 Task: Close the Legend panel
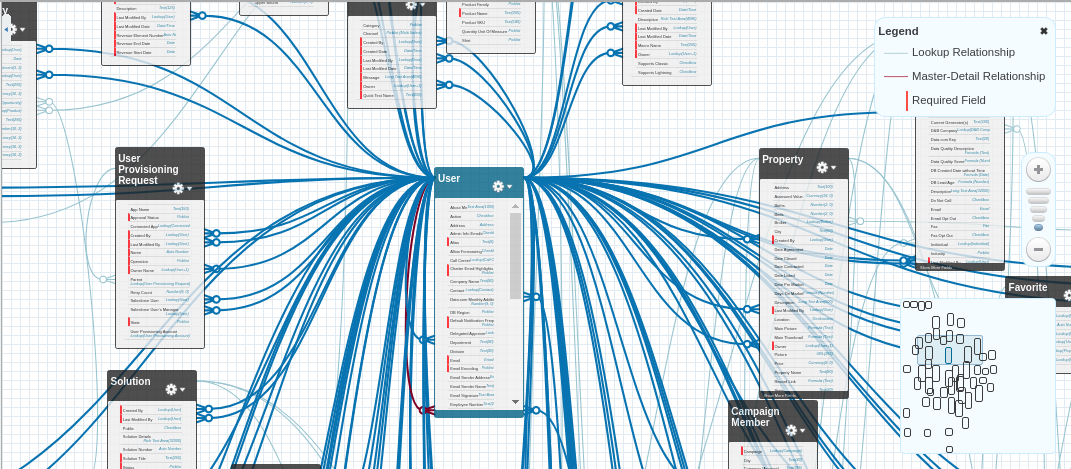click(1043, 31)
